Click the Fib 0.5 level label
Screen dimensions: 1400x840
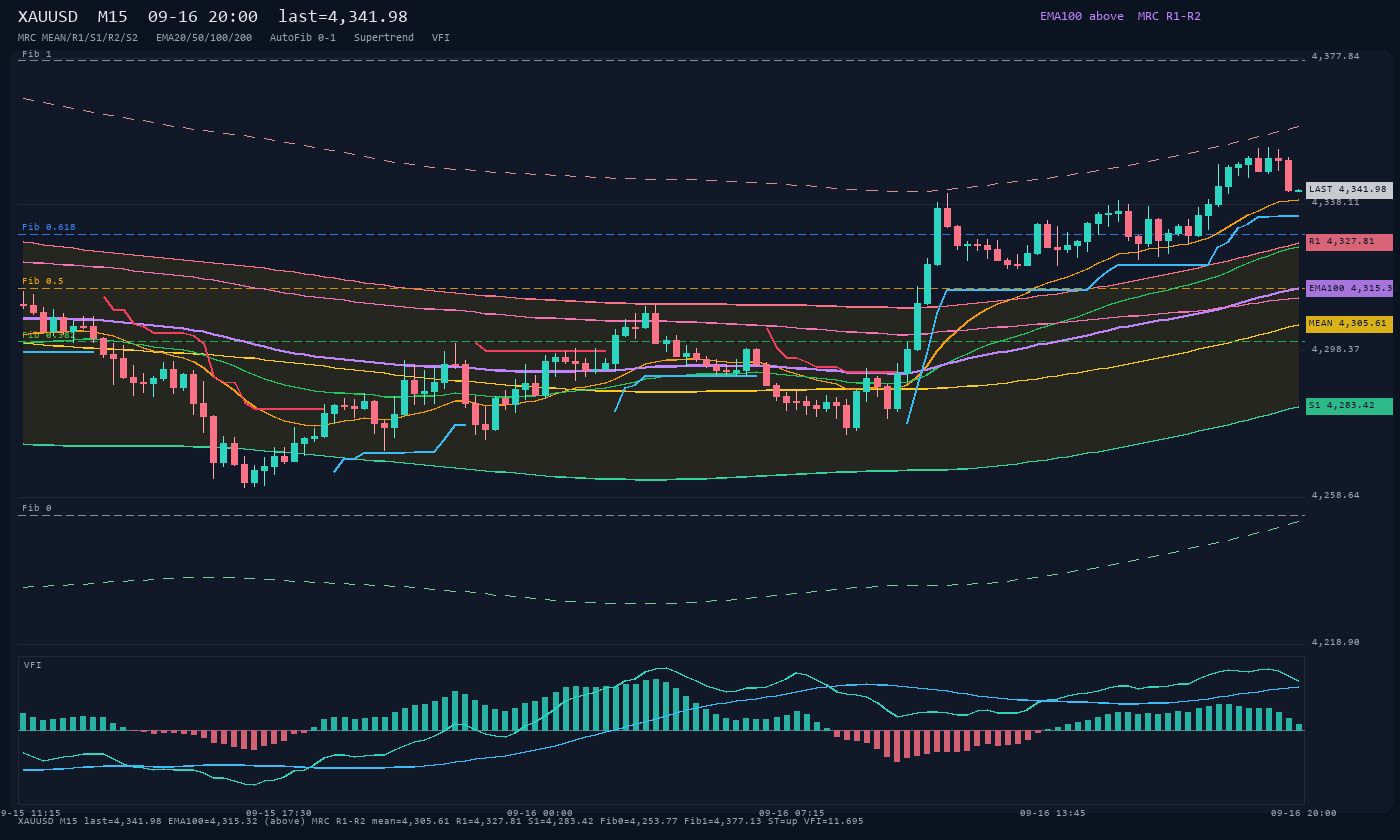pos(43,281)
